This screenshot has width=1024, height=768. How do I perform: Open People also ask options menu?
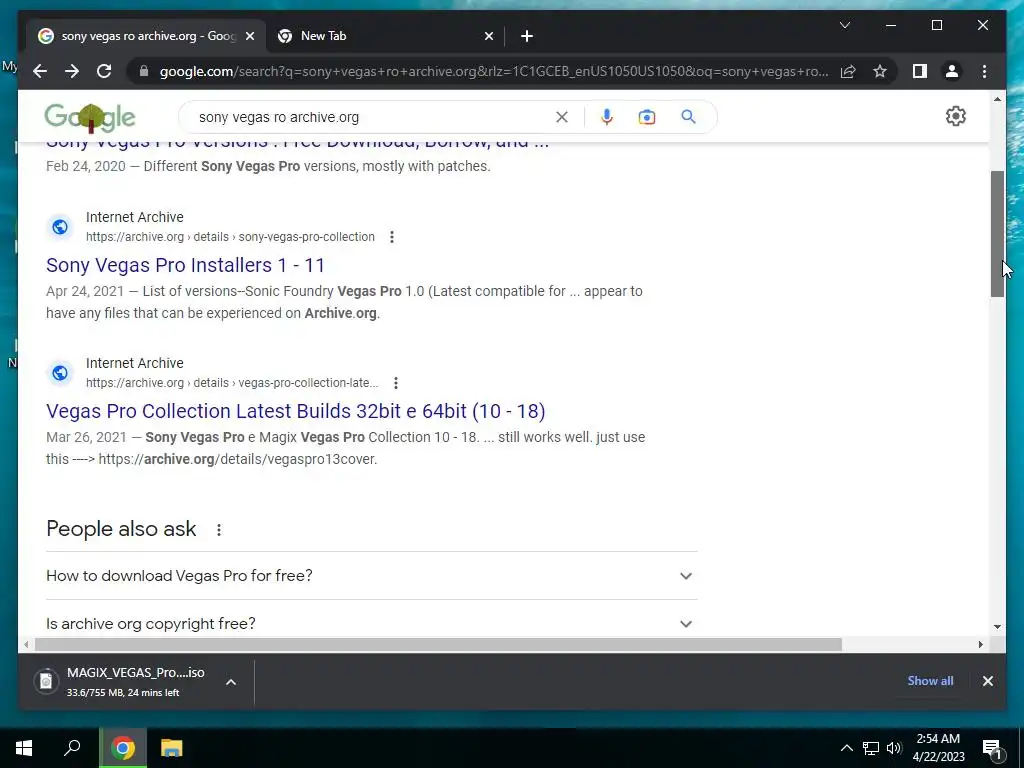tap(219, 530)
